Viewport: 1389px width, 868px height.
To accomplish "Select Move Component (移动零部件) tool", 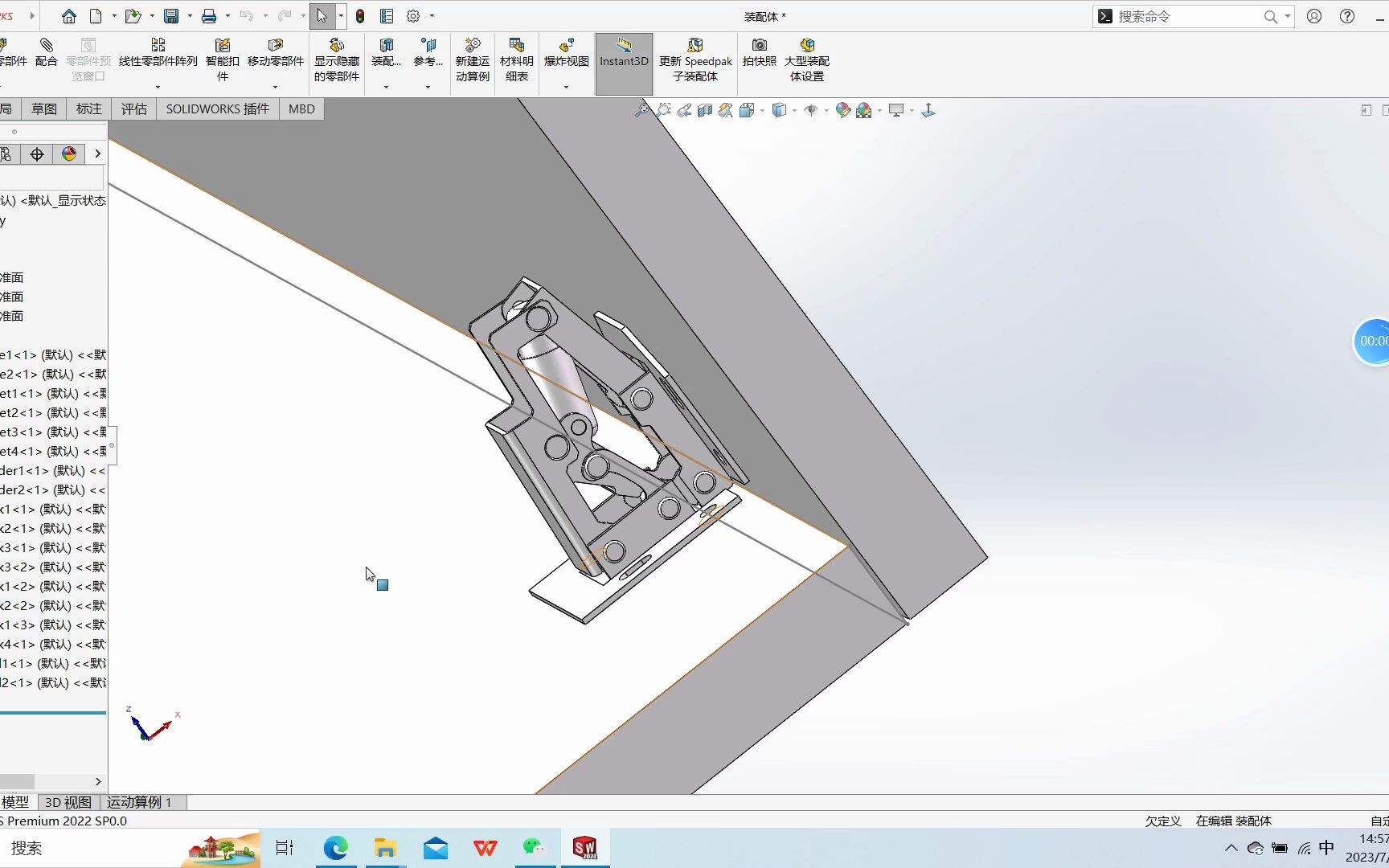I will [x=276, y=53].
